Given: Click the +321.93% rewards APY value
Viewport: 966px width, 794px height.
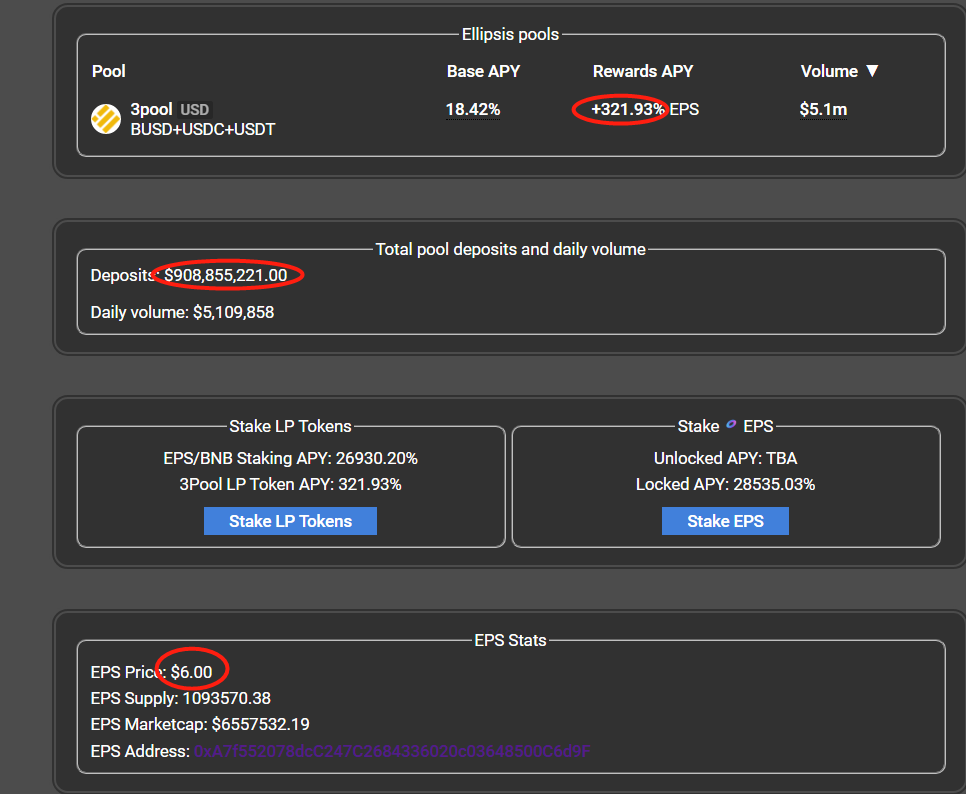Looking at the screenshot, I should [627, 109].
